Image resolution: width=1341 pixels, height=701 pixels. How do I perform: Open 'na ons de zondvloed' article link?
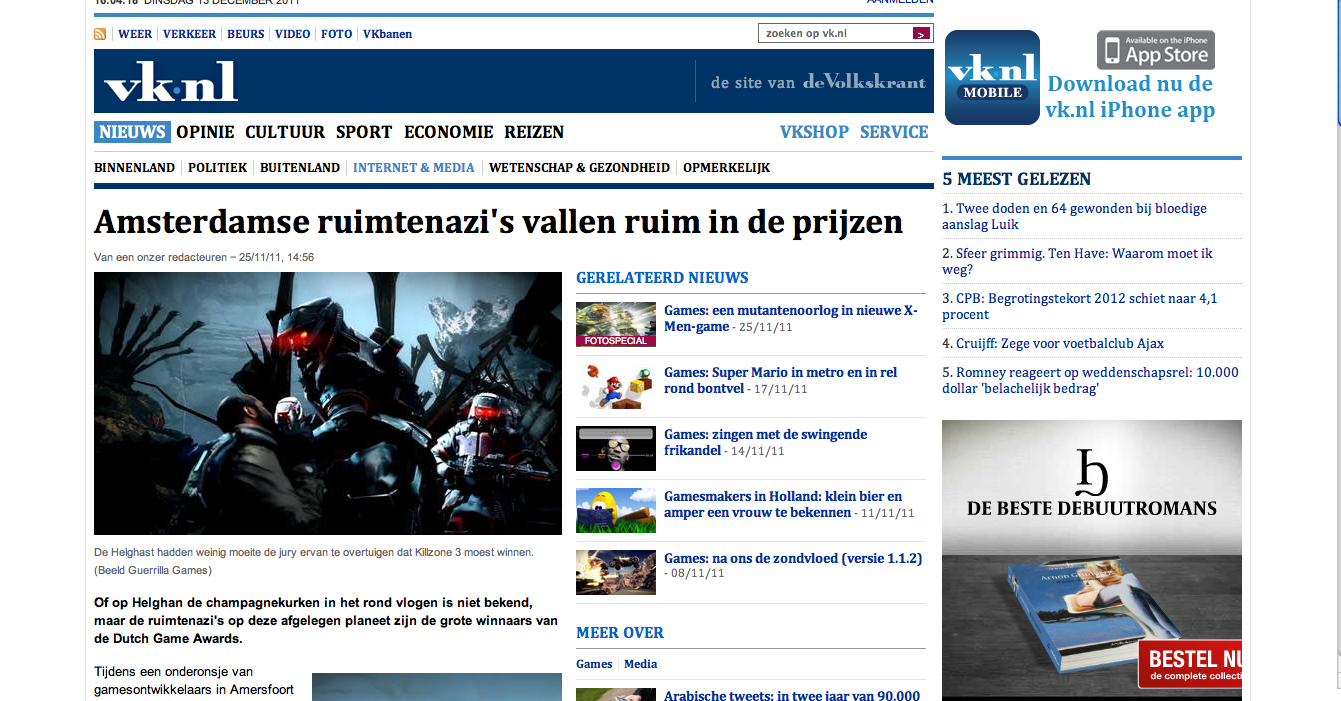pos(793,558)
